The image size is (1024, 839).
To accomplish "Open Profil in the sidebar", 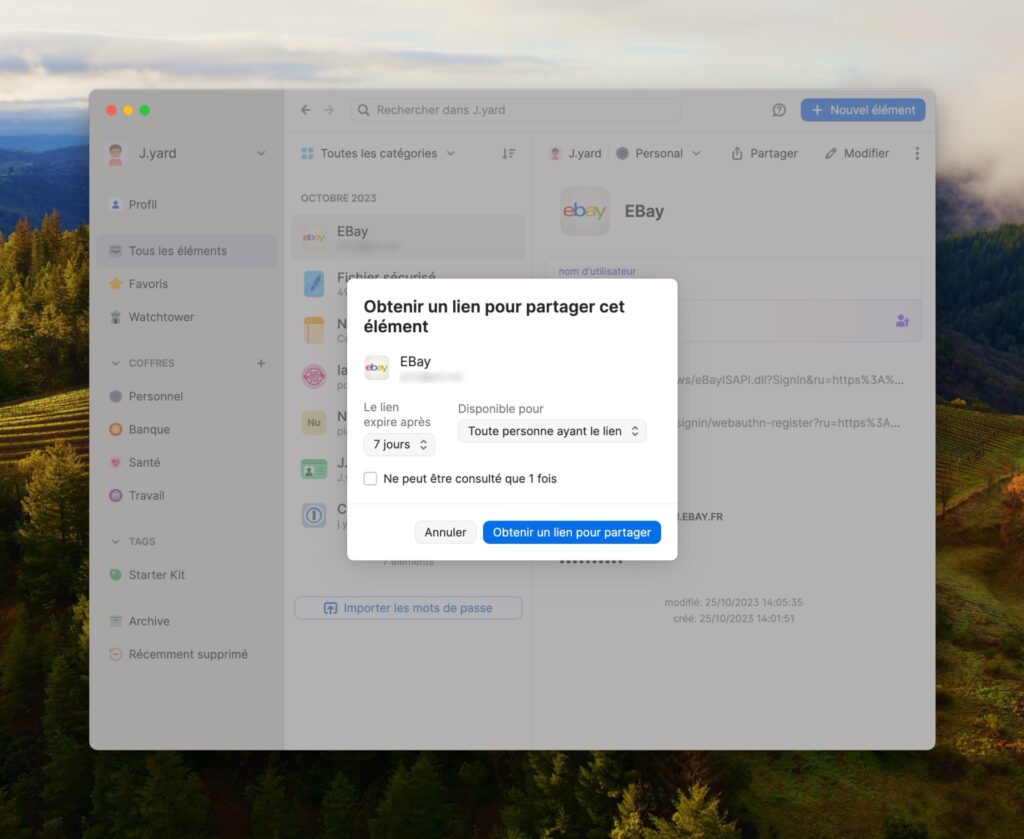I will [186, 204].
